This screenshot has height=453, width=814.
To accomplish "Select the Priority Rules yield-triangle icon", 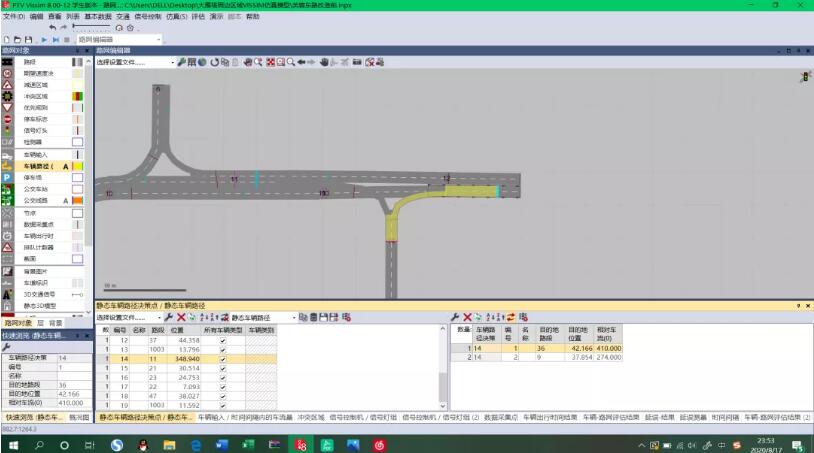I will [x=7, y=107].
